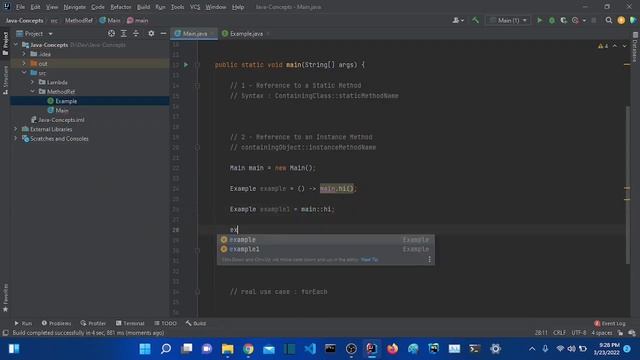This screenshot has height=360, width=640.
Task: Toggle tool window bars icon in status corner
Action: coord(5,333)
